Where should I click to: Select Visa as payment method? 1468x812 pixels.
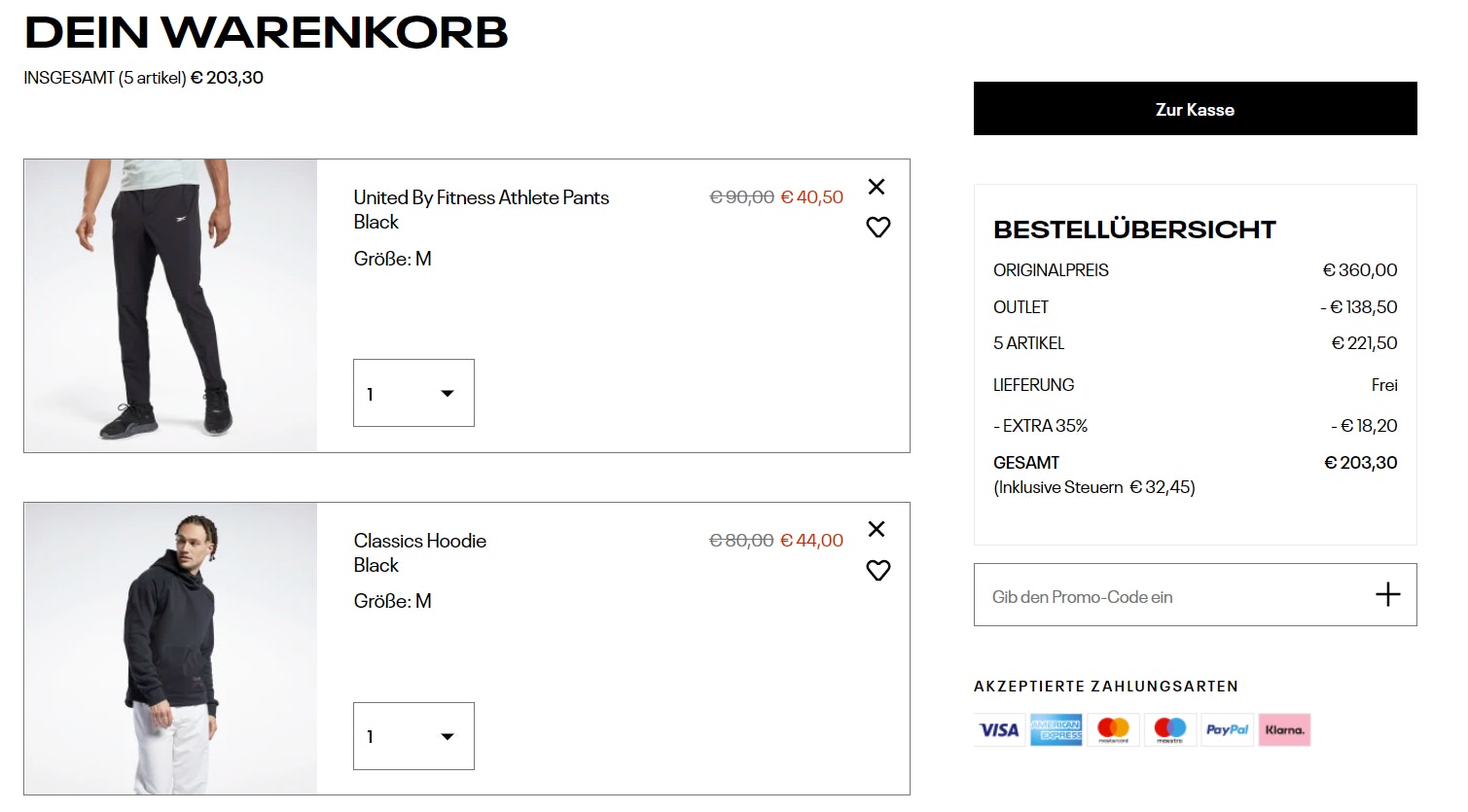point(998,729)
